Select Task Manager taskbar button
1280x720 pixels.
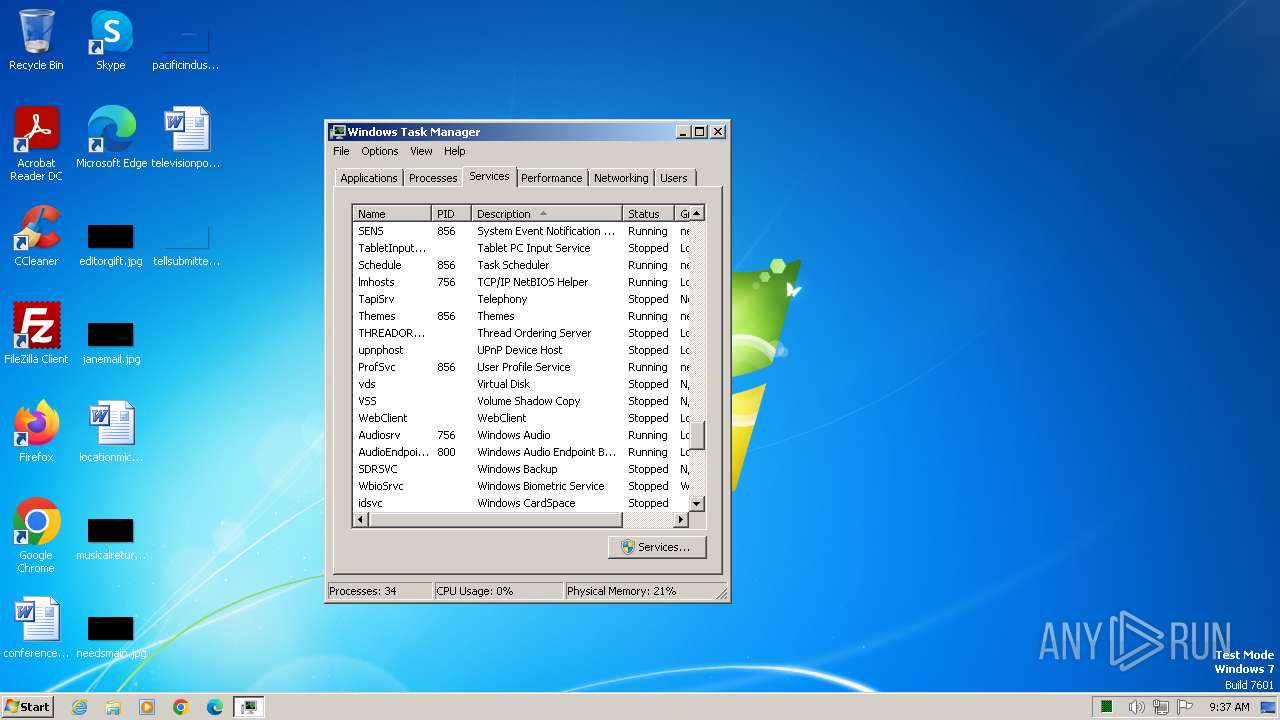click(249, 707)
